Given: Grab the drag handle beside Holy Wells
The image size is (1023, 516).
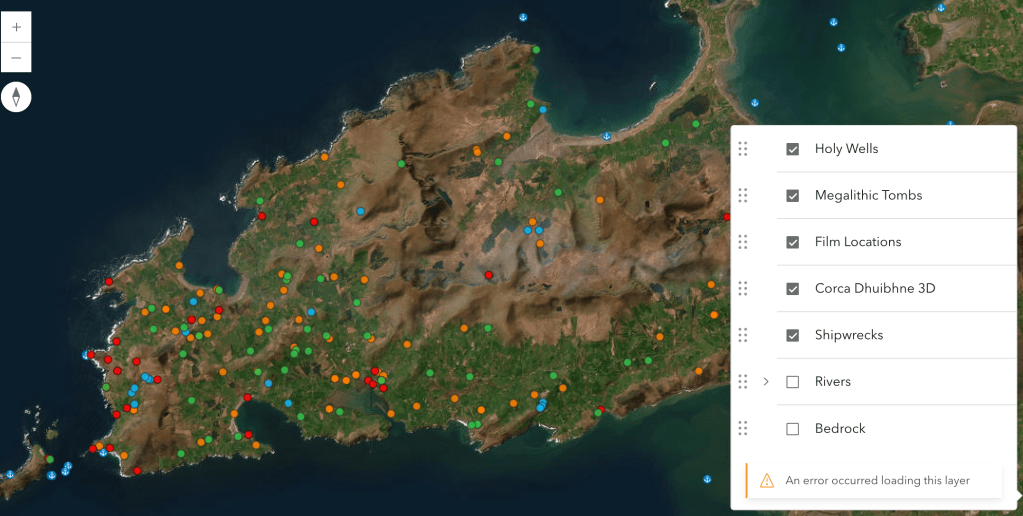Looking at the screenshot, I should pyautogui.click(x=742, y=149).
